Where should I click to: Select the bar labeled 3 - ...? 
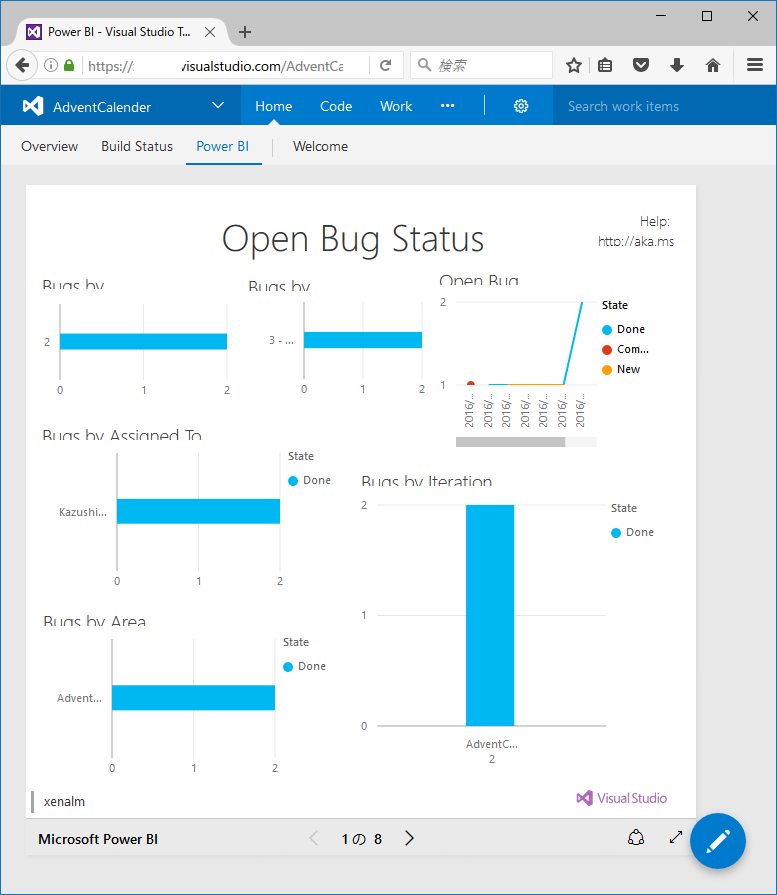[363, 340]
